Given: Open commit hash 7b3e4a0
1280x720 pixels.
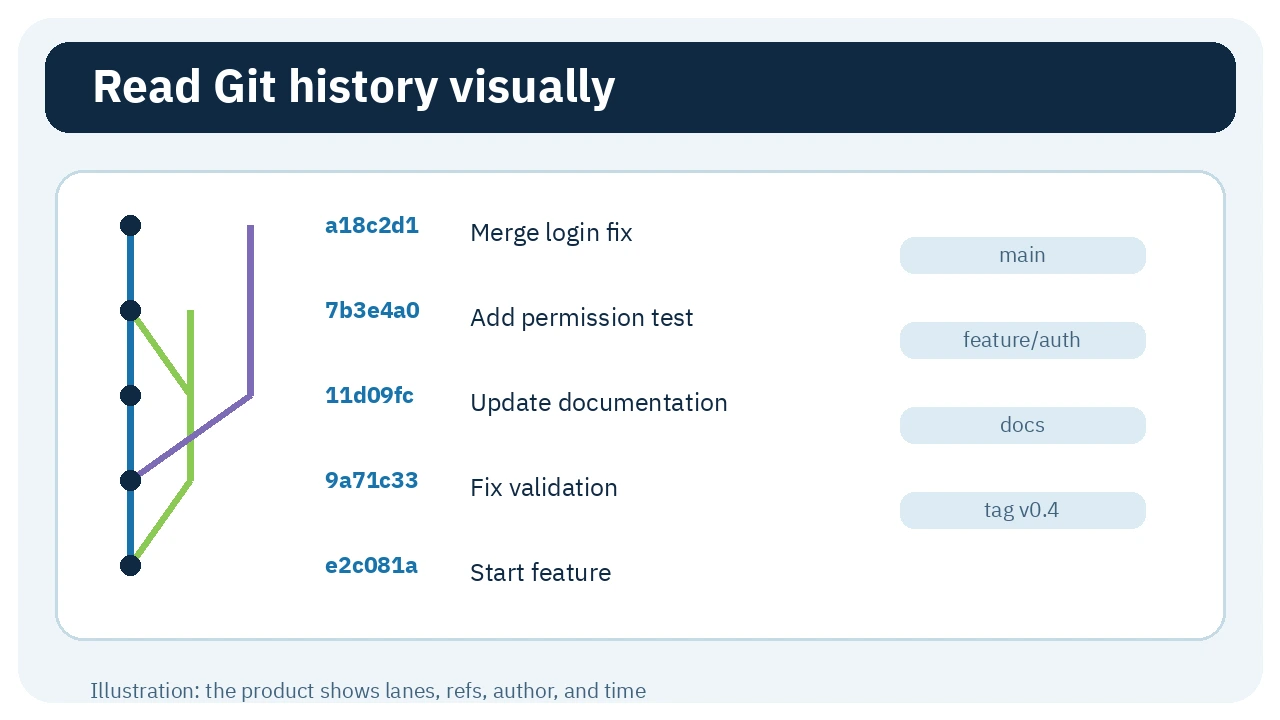Looking at the screenshot, I should 372,311.
